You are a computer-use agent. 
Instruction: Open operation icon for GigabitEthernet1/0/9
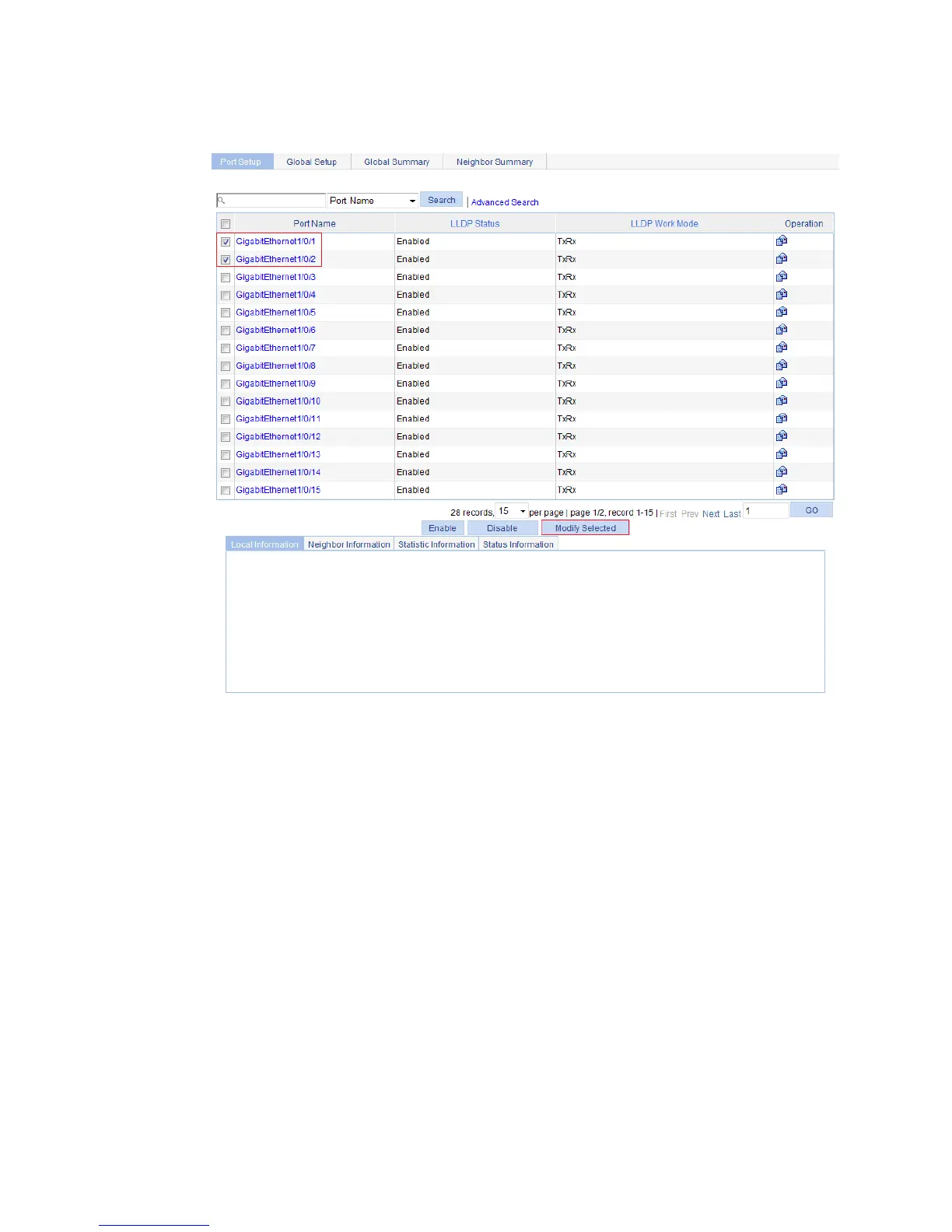coord(782,383)
